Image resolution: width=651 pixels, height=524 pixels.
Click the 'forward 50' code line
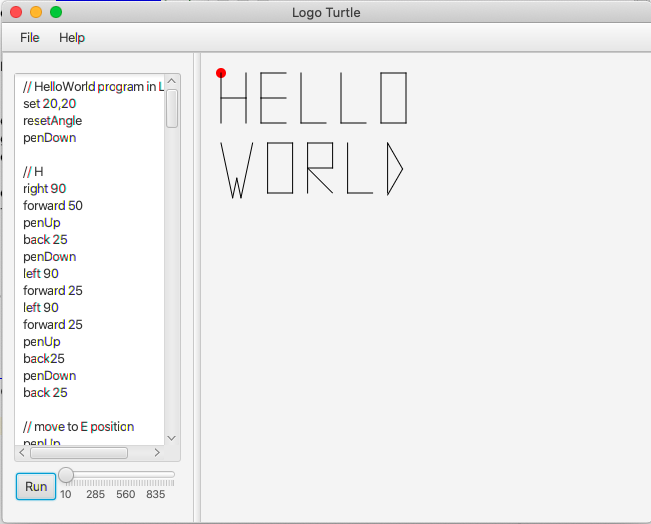(53, 206)
